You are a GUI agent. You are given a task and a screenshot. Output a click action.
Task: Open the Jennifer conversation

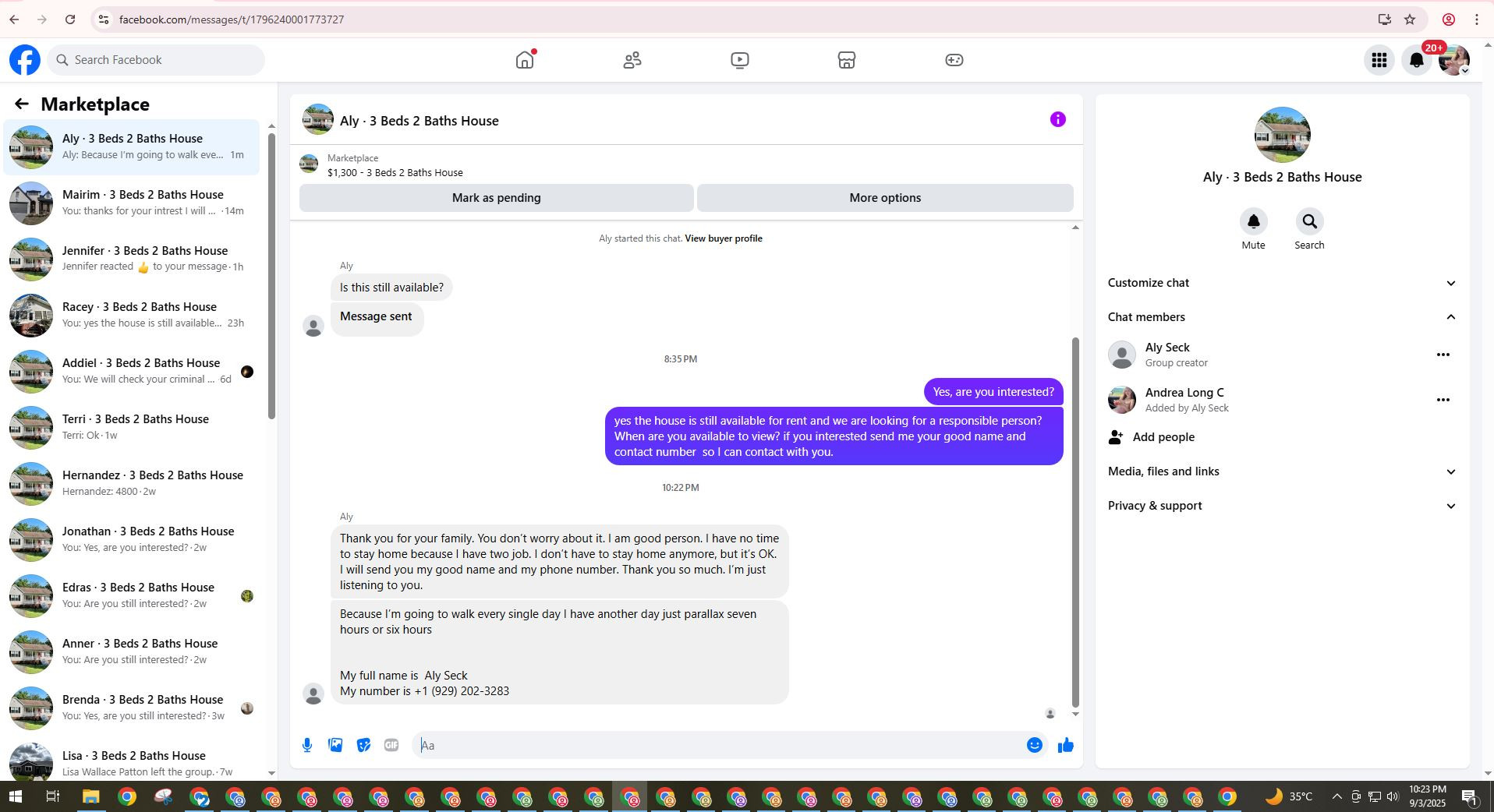click(131, 259)
